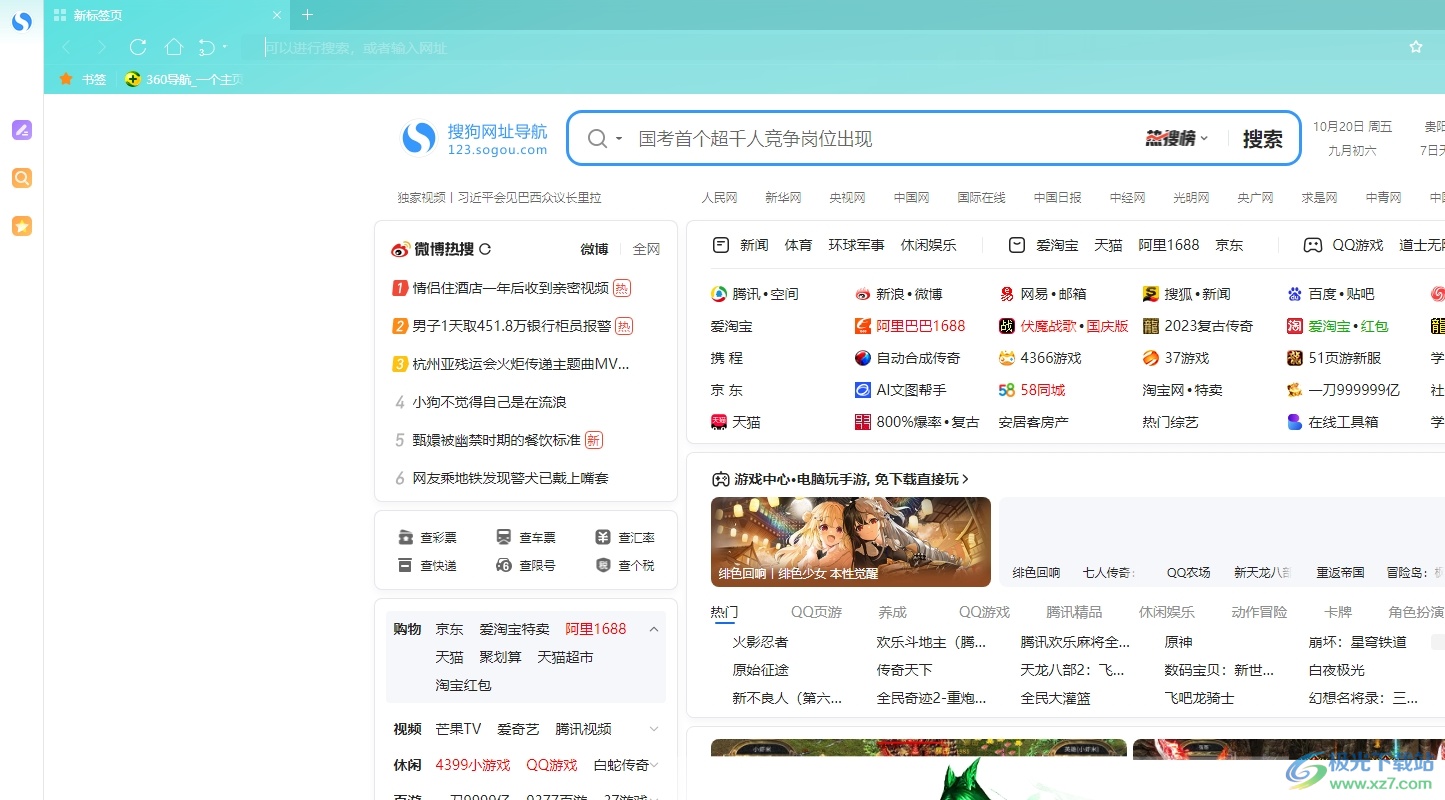Open the purple notes sidebar icon

[22, 130]
